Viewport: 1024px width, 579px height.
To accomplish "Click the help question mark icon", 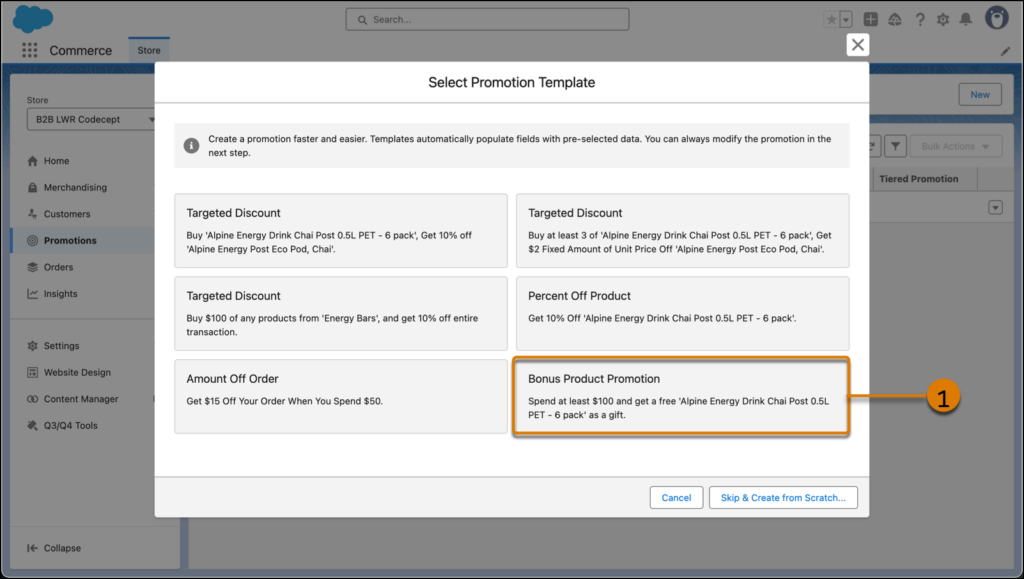I will coord(920,20).
